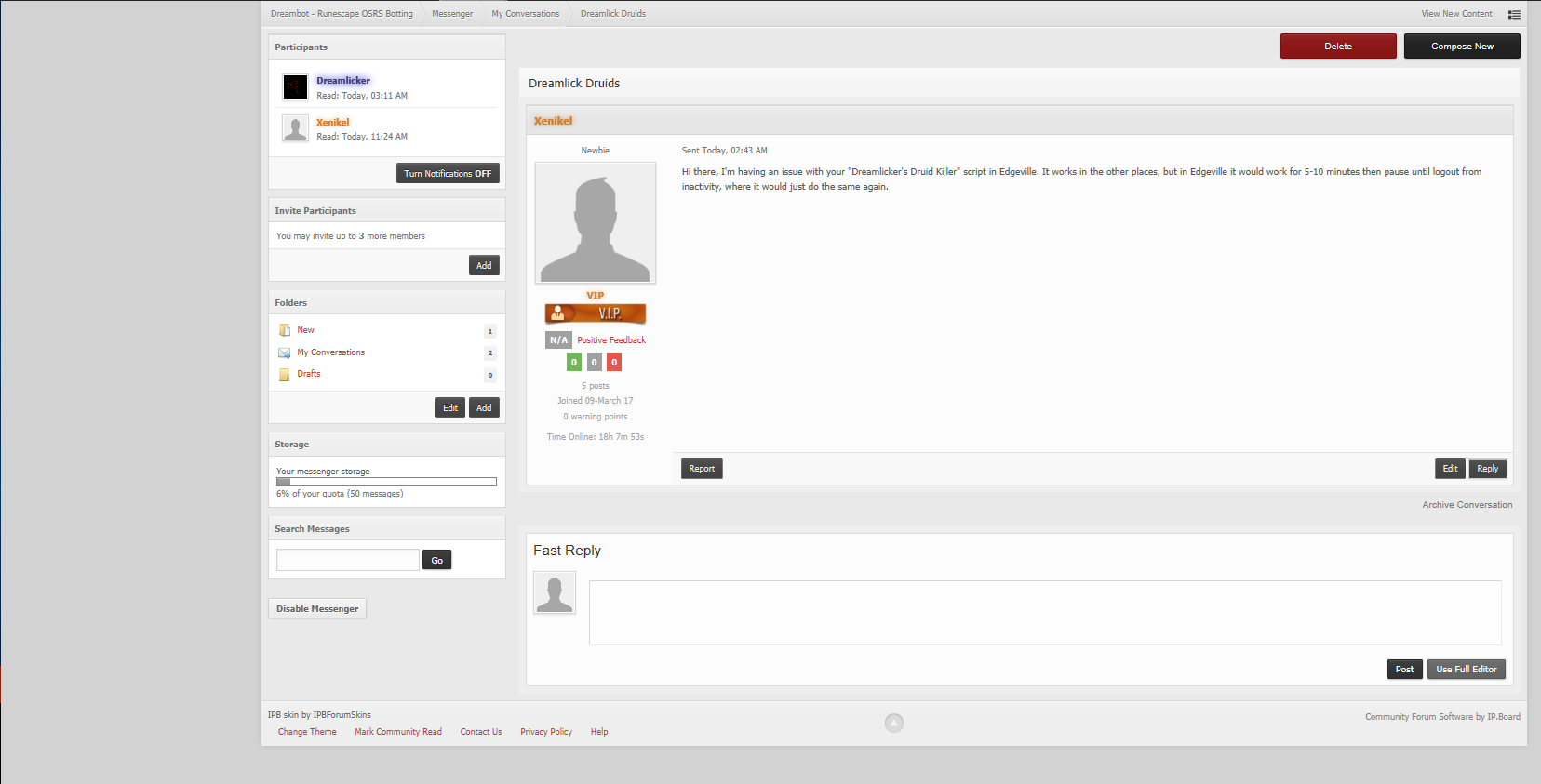Viewport: 1541px width, 784px height.
Task: Click Xenikel's large profile picture
Action: pyautogui.click(x=596, y=223)
